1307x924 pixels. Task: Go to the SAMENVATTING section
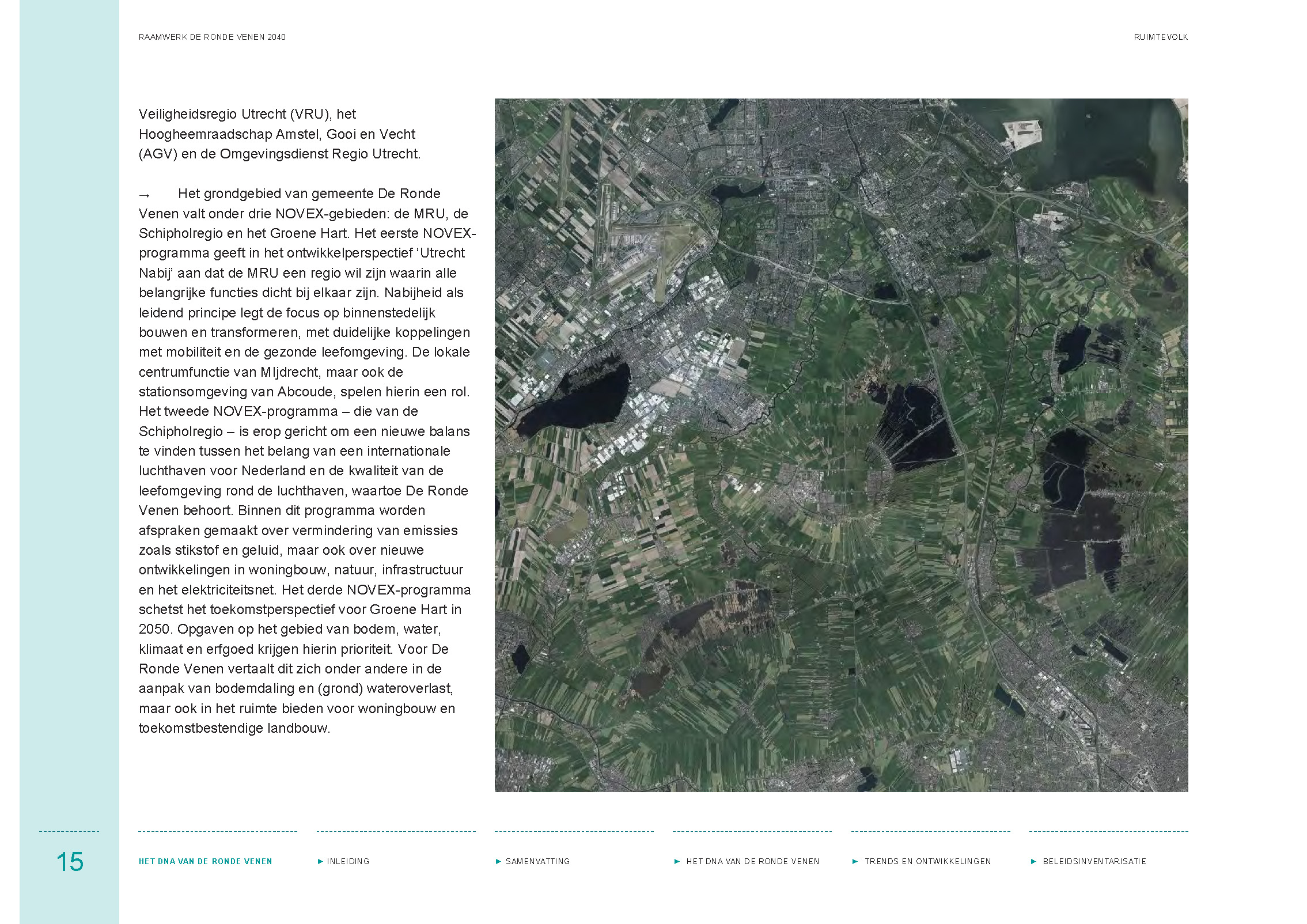pos(537,862)
